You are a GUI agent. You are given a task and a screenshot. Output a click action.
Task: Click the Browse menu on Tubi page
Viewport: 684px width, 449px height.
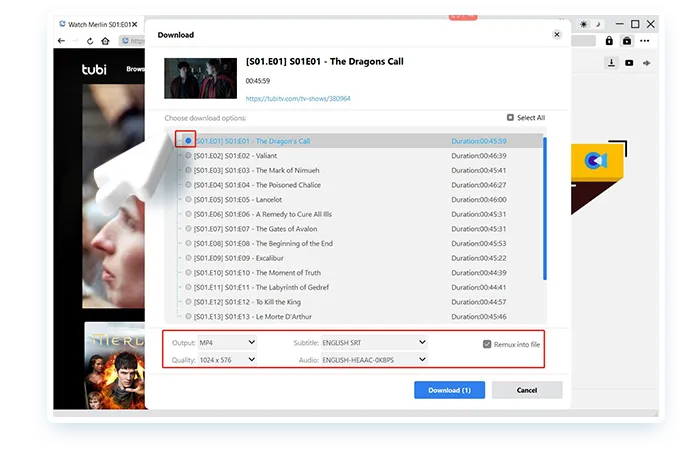tap(135, 69)
